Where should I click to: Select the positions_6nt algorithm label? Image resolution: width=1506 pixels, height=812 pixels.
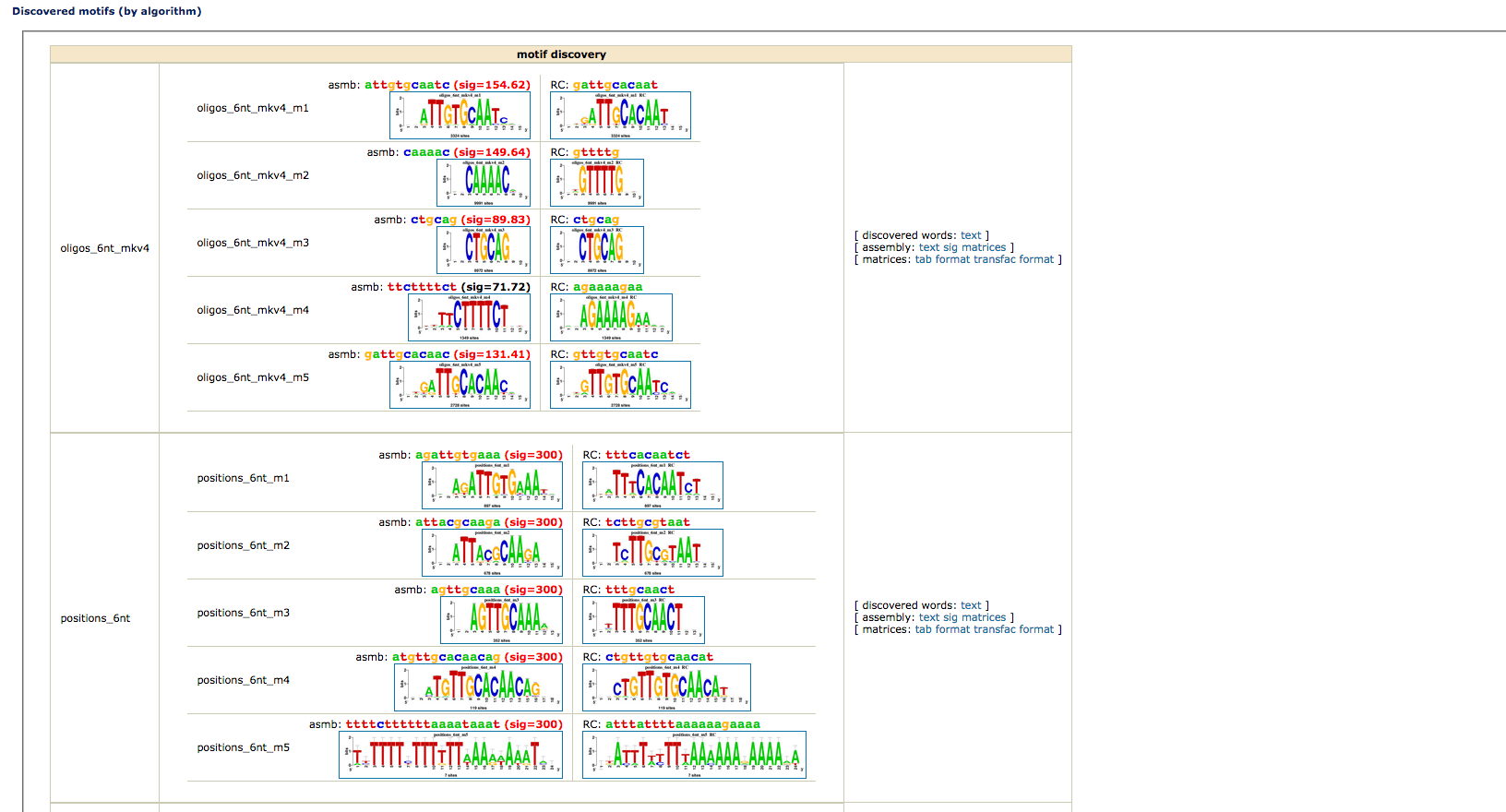click(95, 618)
